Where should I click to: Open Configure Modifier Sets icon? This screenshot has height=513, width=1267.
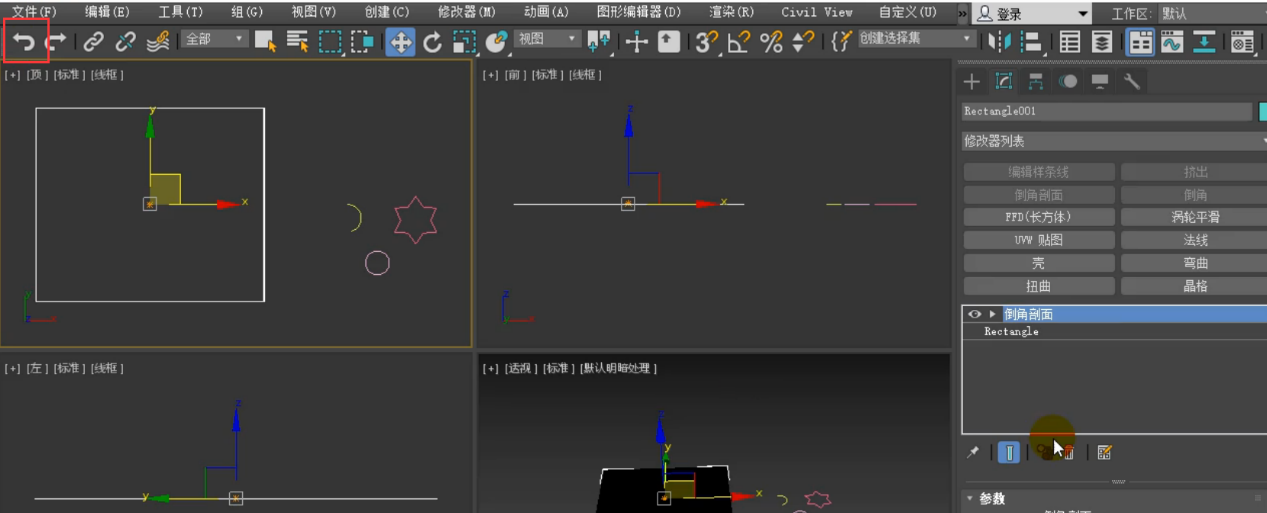point(1104,453)
